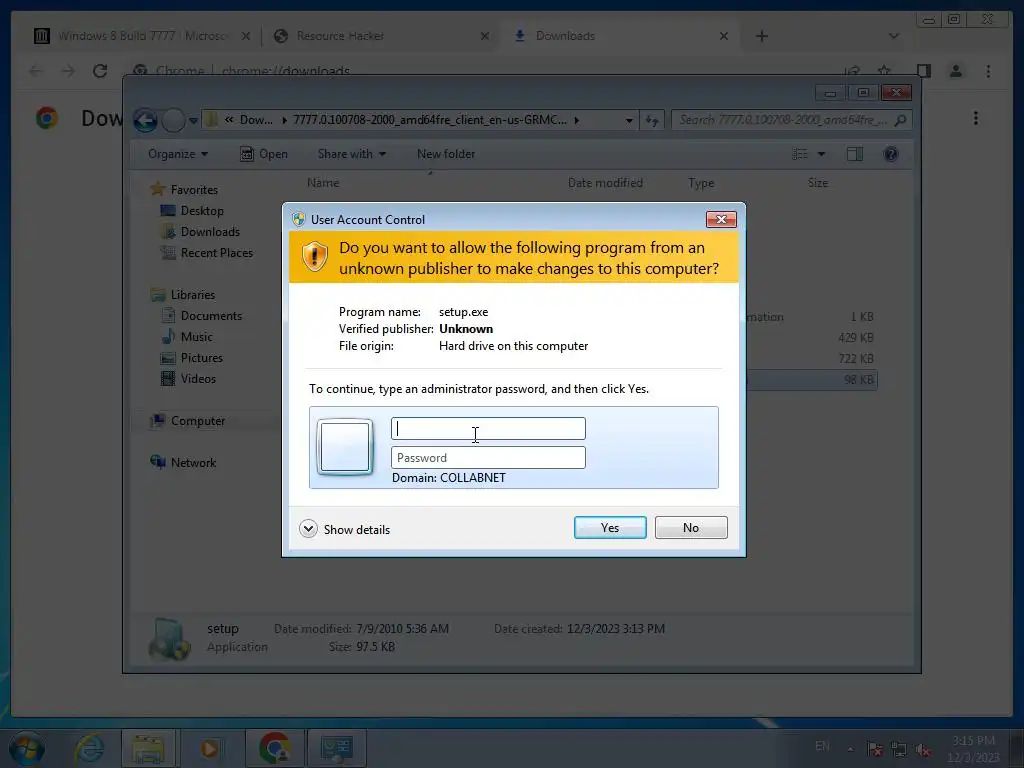
Task: Click the user account picture tile
Action: [x=345, y=447]
